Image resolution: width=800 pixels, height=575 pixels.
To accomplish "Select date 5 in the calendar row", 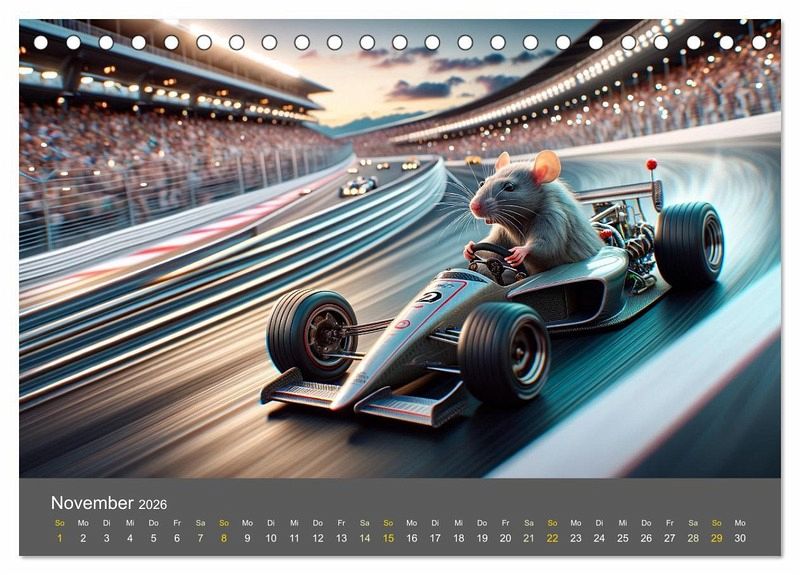I will [154, 538].
